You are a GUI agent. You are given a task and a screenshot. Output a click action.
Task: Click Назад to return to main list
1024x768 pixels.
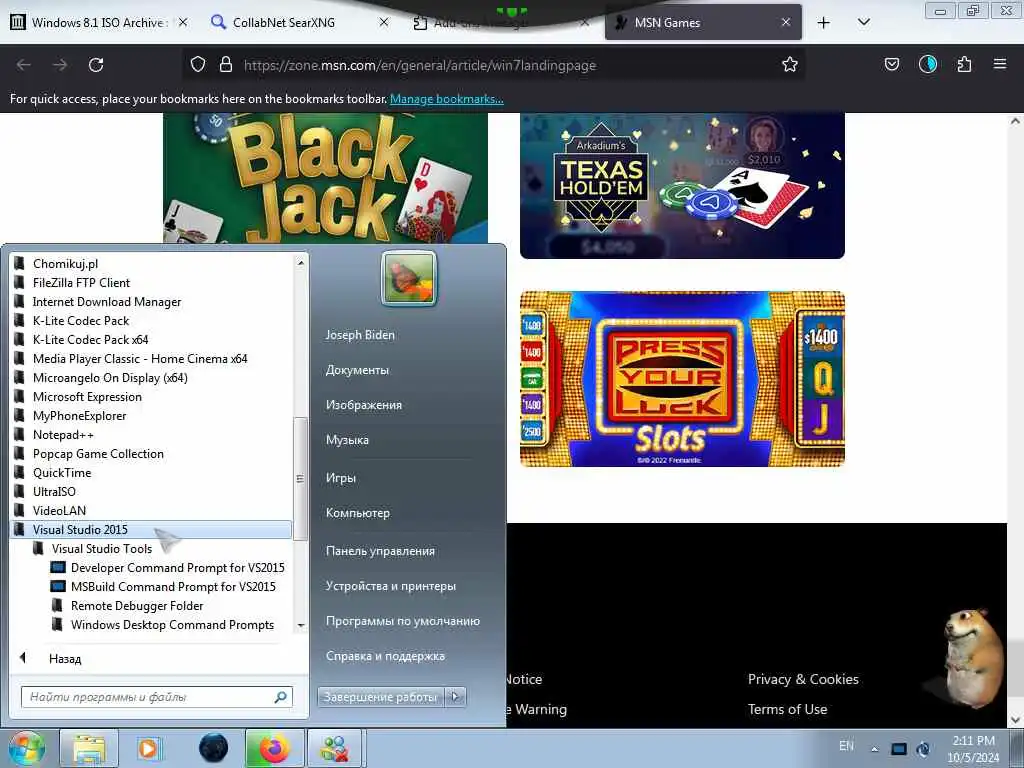[x=65, y=659]
